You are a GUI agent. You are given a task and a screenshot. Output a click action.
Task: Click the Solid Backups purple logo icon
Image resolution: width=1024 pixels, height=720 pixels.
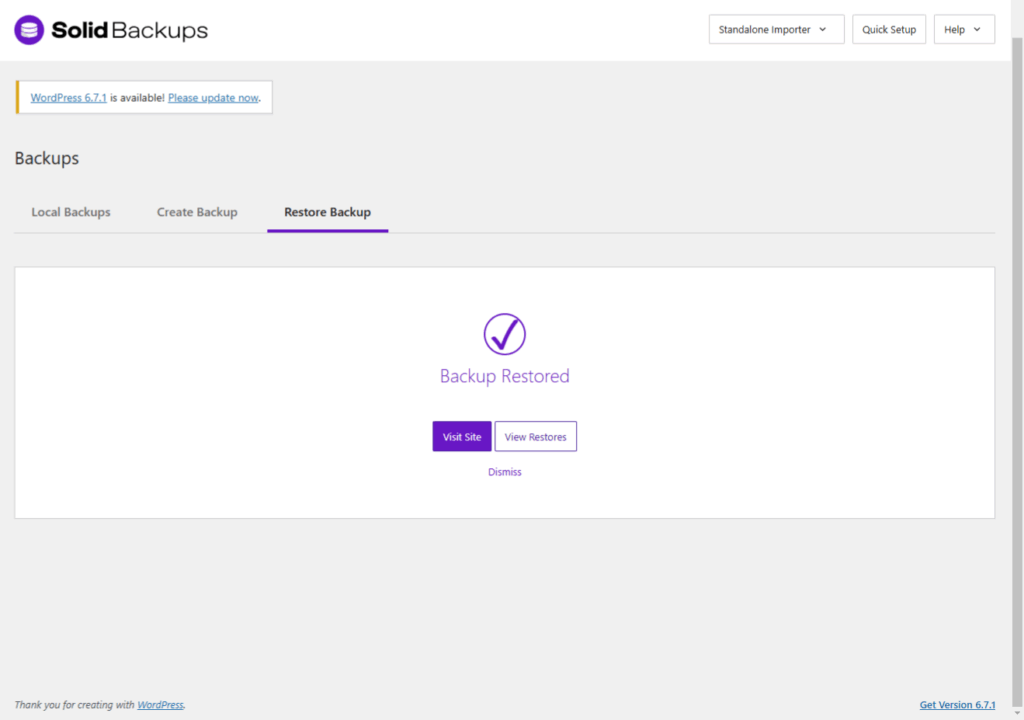[29, 30]
